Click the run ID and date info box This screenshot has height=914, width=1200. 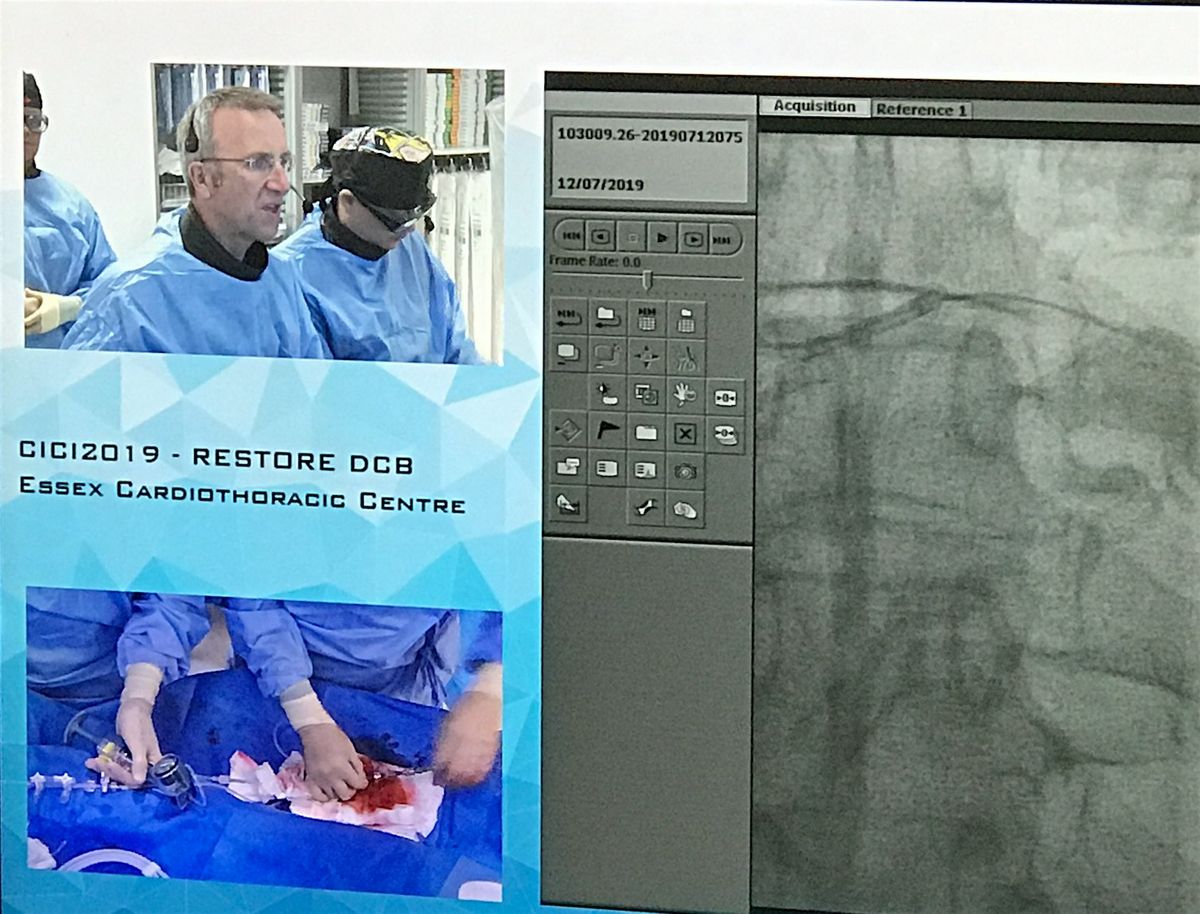(x=649, y=160)
